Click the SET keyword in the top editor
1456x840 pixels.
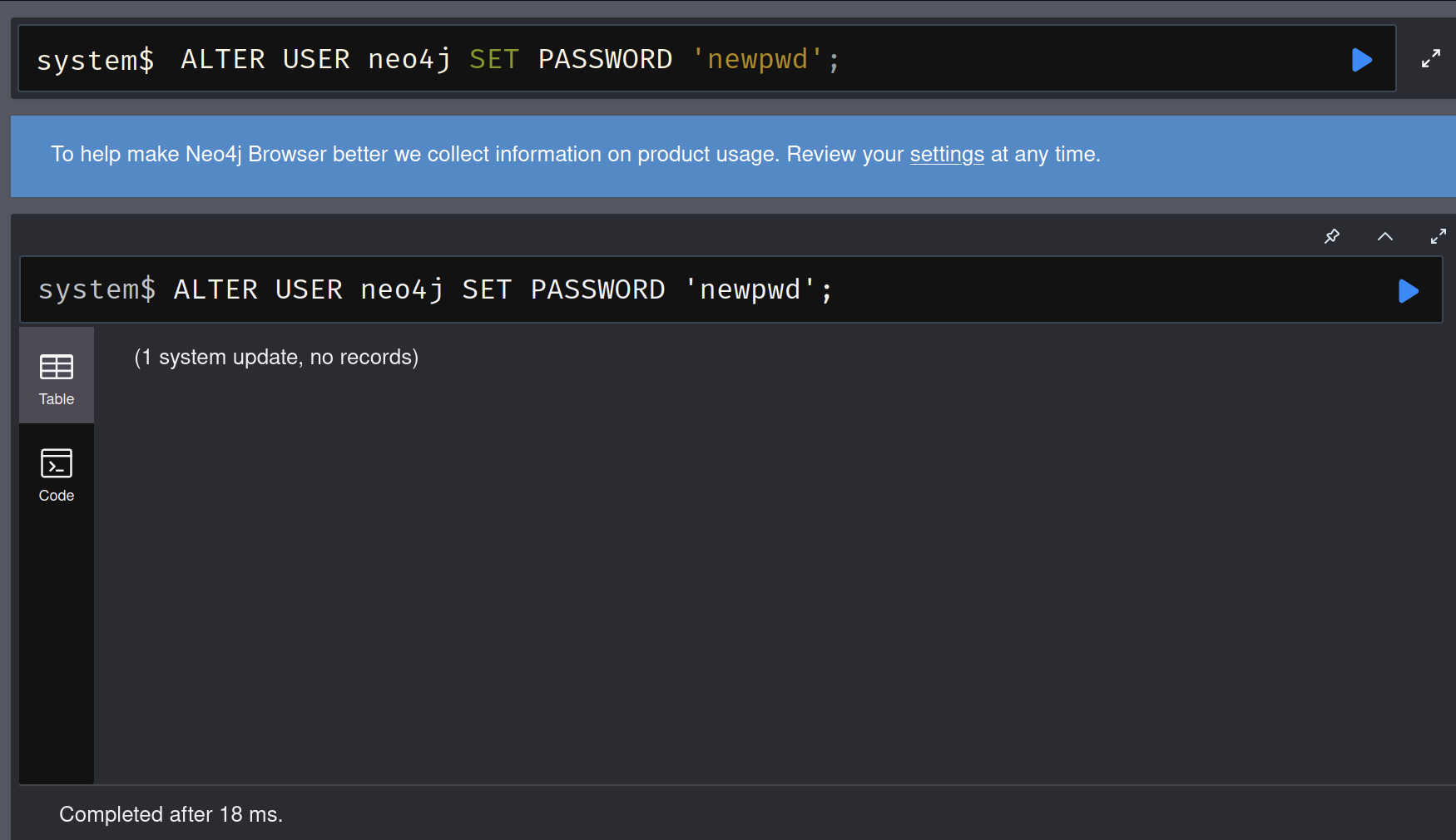(493, 60)
